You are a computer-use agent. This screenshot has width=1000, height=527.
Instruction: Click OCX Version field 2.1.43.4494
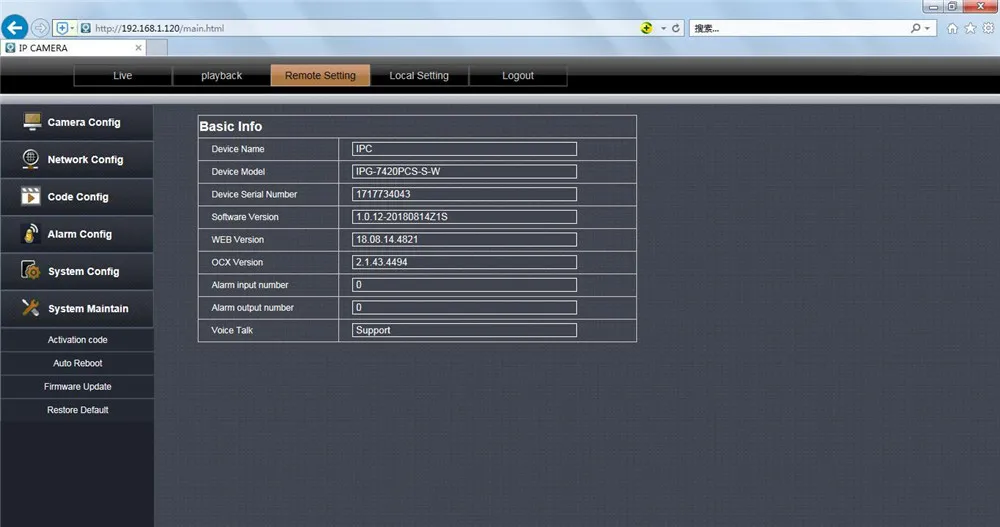click(x=464, y=262)
